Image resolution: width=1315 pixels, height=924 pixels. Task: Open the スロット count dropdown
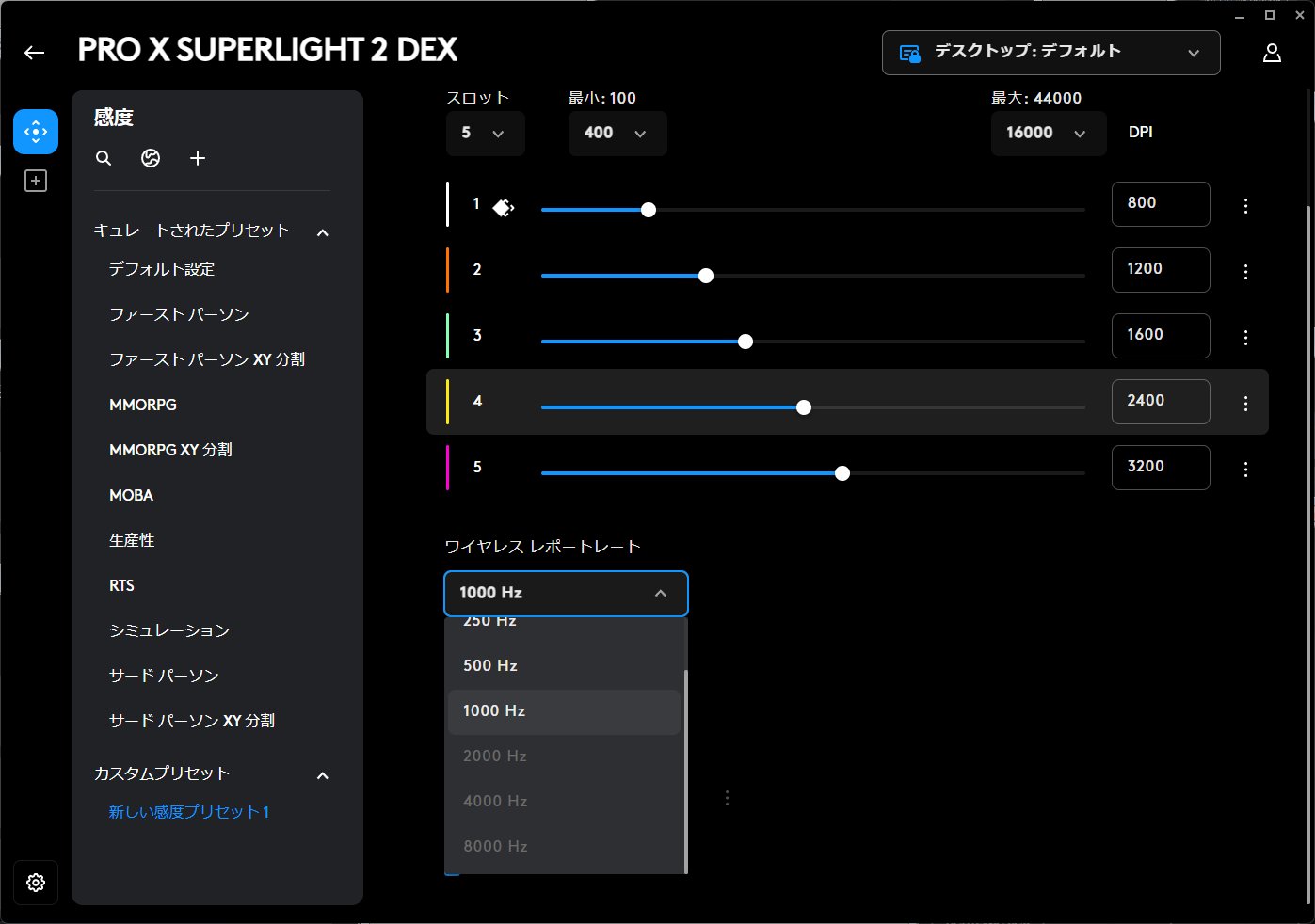[x=485, y=134]
